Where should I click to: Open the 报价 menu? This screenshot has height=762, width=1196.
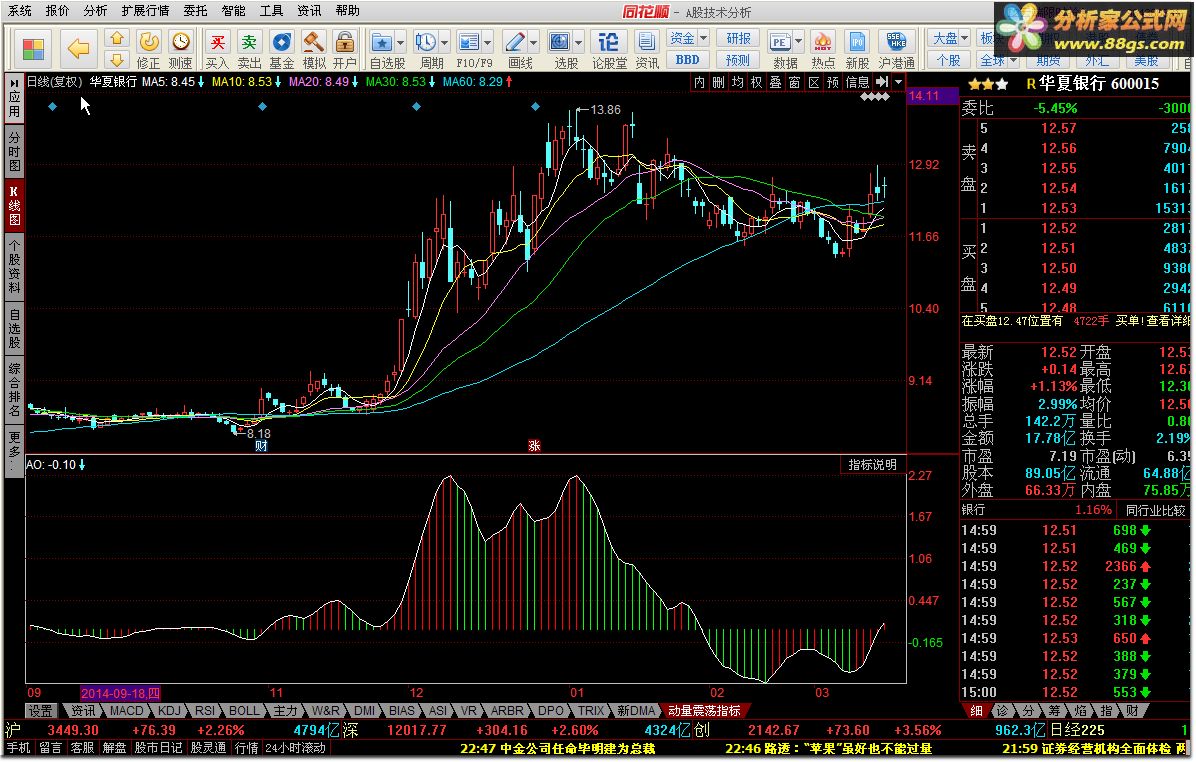(x=57, y=11)
